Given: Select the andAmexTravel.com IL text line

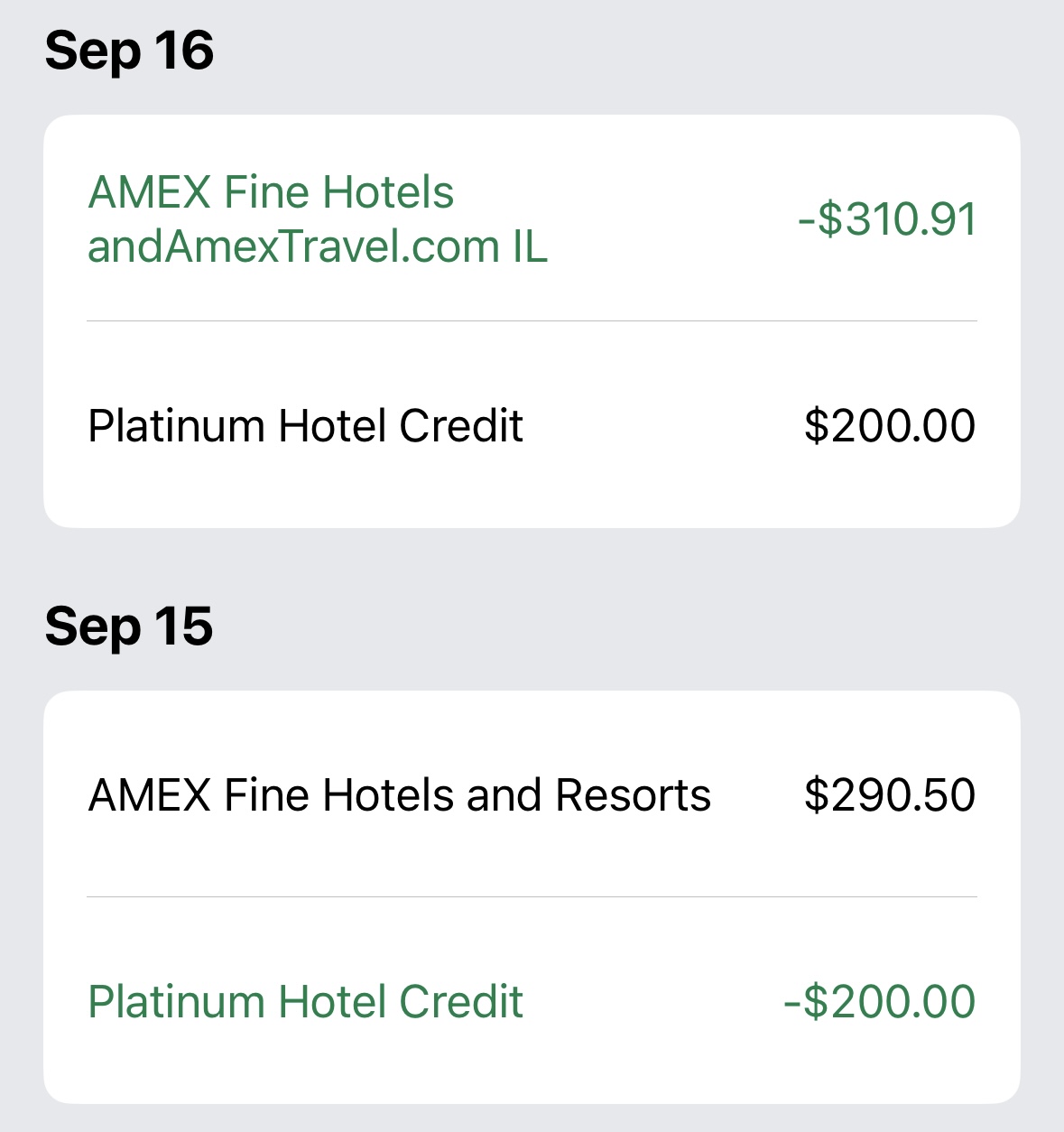Looking at the screenshot, I should click(x=318, y=246).
